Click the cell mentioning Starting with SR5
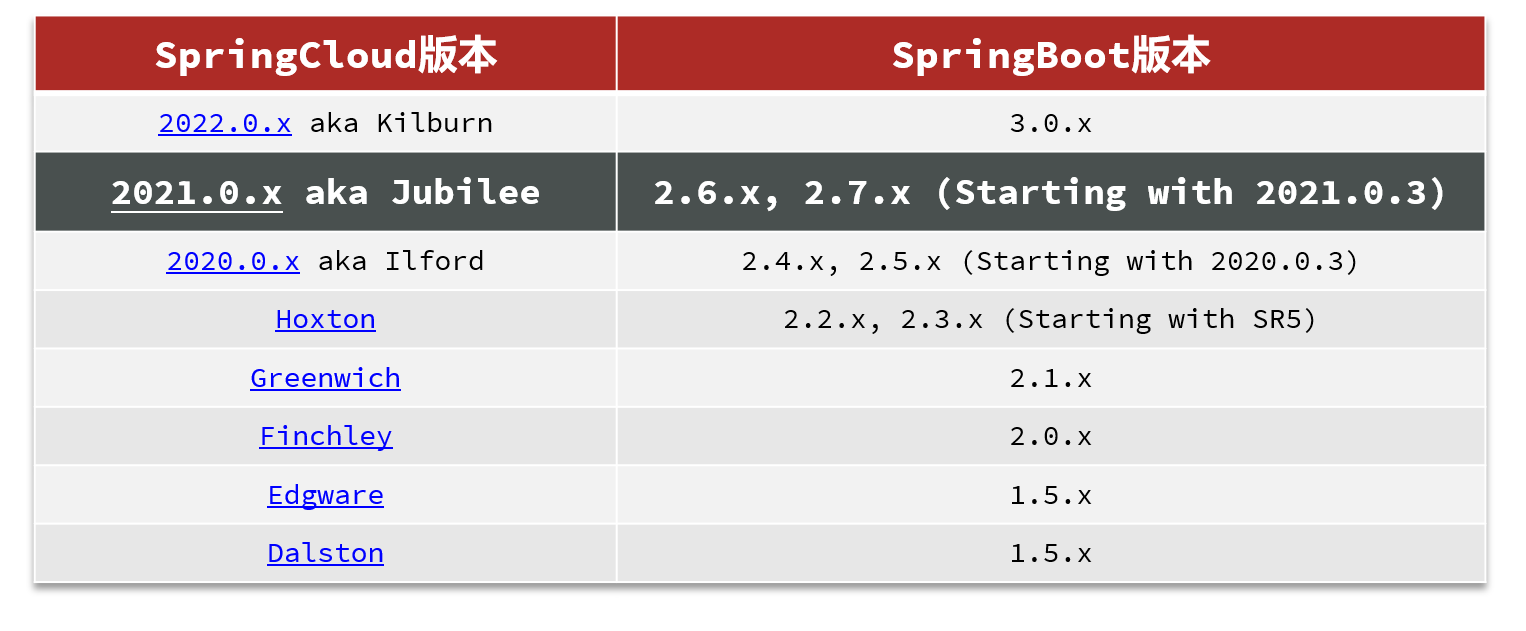This screenshot has width=1526, height=631. coord(1050,319)
